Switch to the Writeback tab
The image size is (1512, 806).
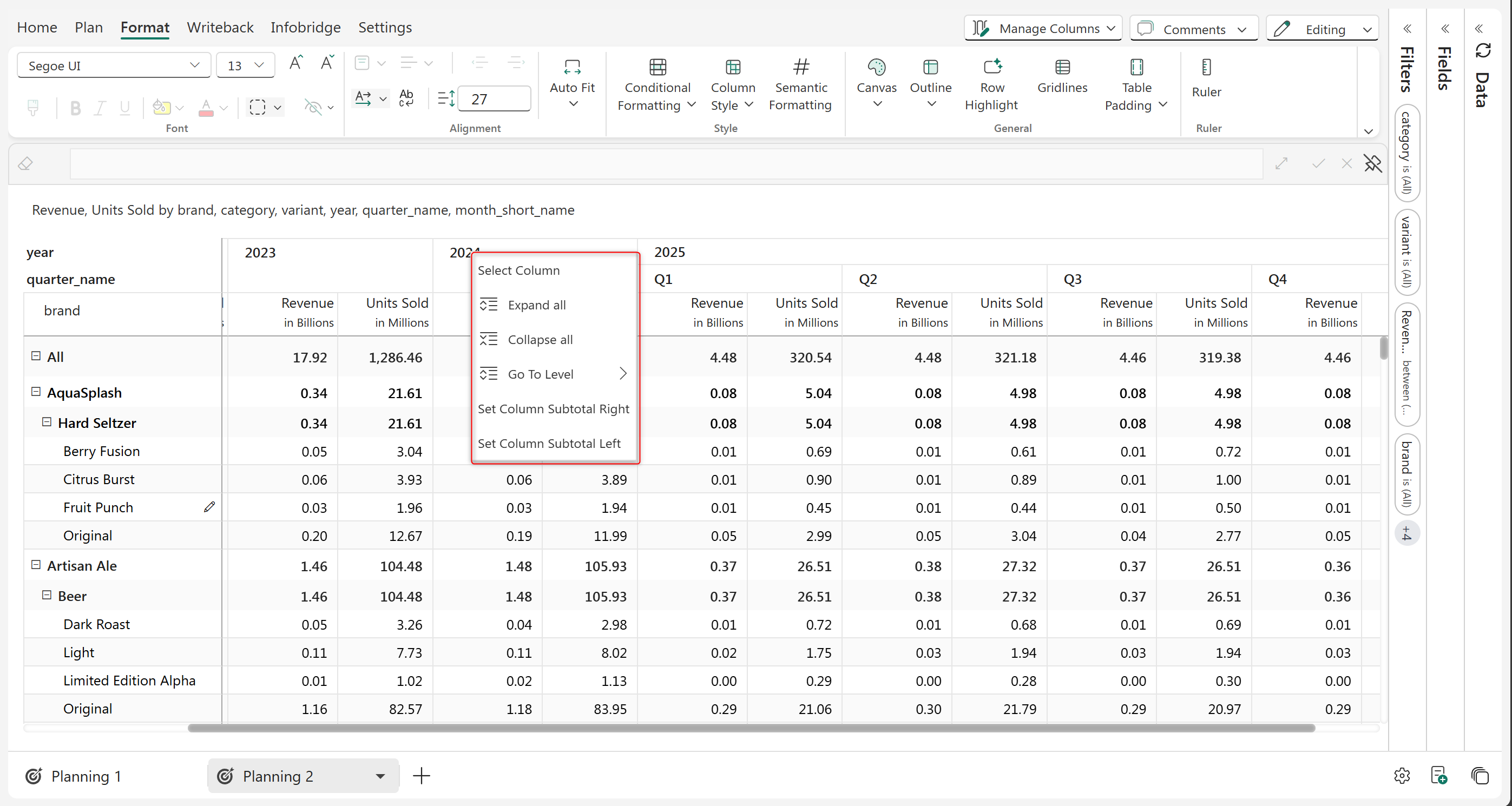220,28
